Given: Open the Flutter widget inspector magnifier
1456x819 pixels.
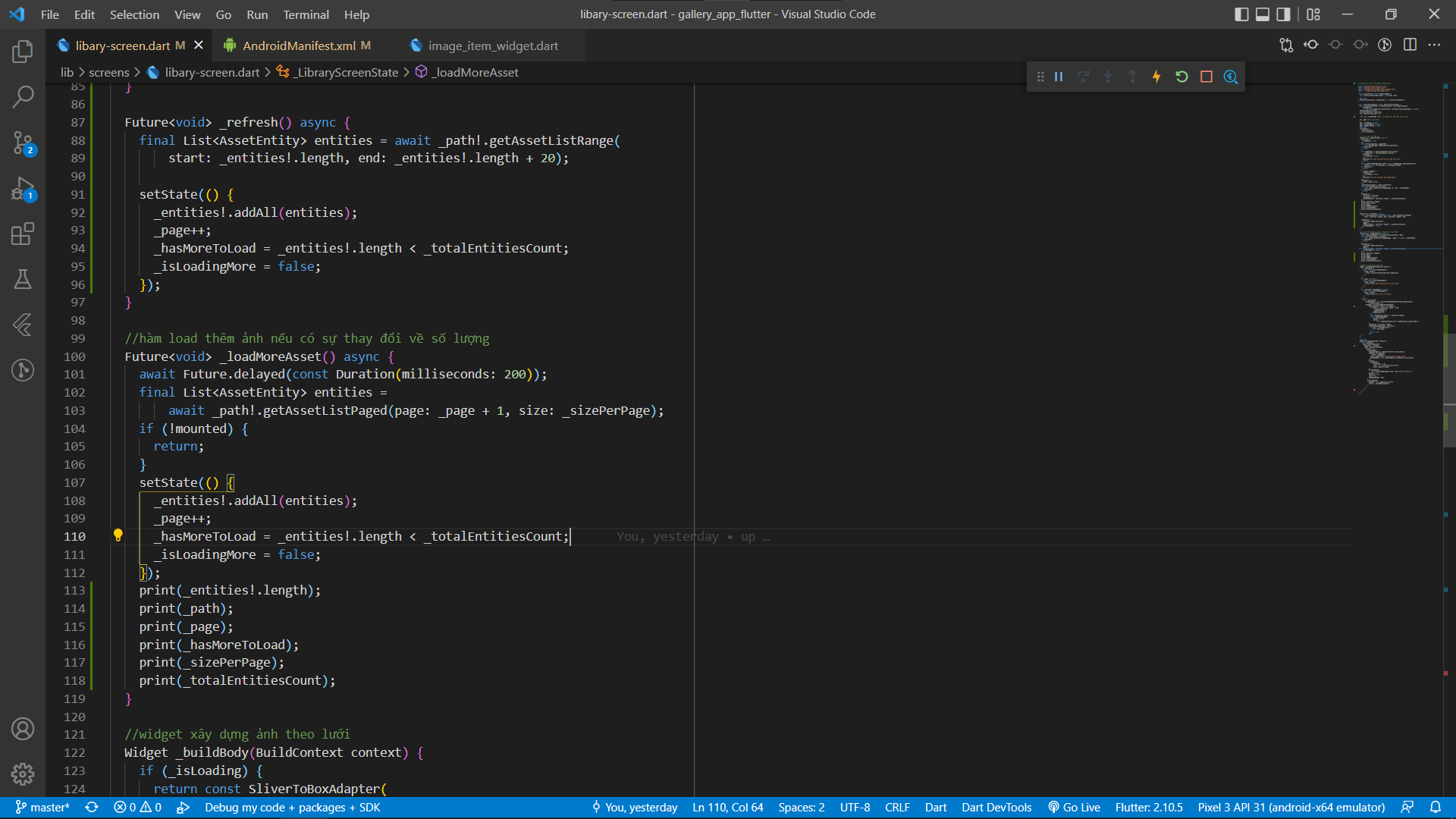Looking at the screenshot, I should tap(1231, 77).
